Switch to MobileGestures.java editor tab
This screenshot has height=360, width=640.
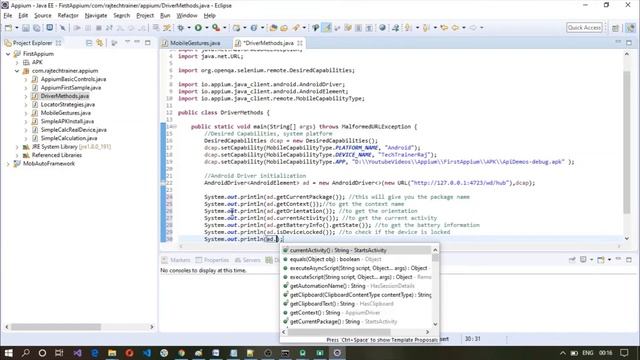point(195,43)
